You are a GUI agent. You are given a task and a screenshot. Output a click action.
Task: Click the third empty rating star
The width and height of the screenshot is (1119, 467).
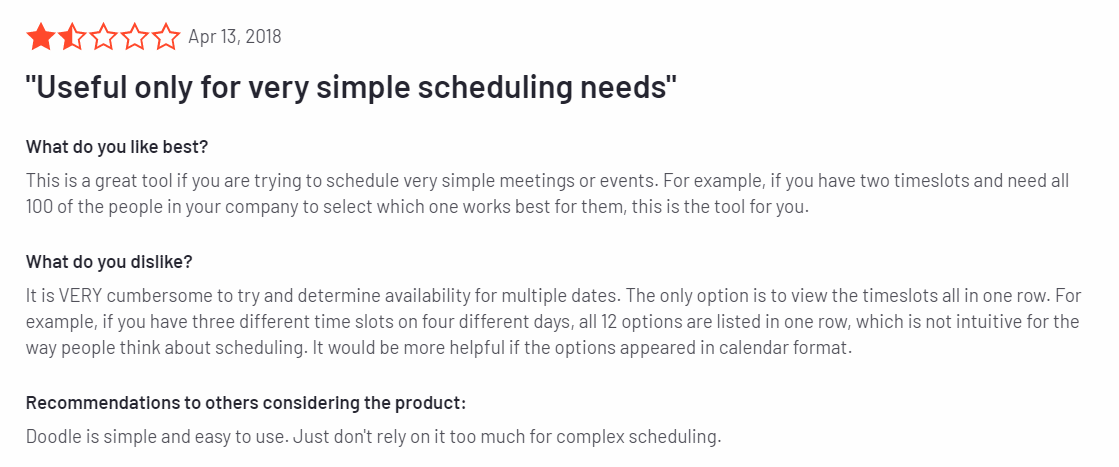103,37
